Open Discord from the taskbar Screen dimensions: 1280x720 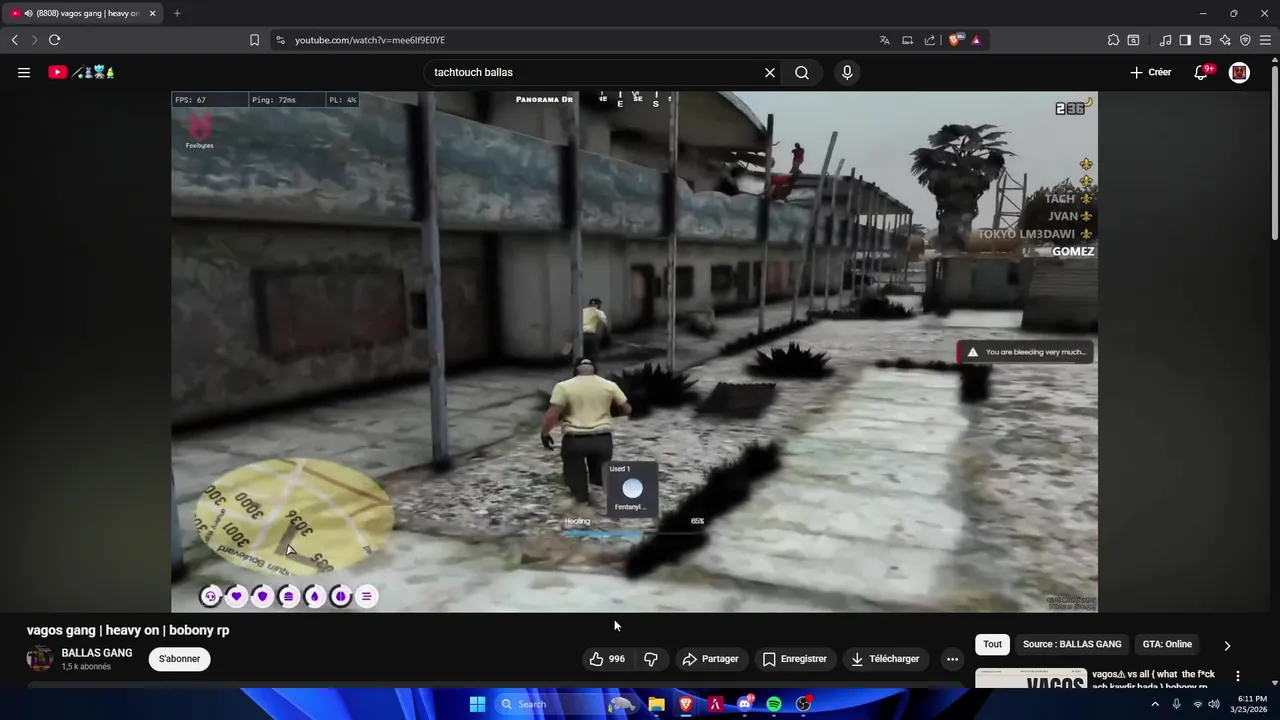(x=745, y=704)
